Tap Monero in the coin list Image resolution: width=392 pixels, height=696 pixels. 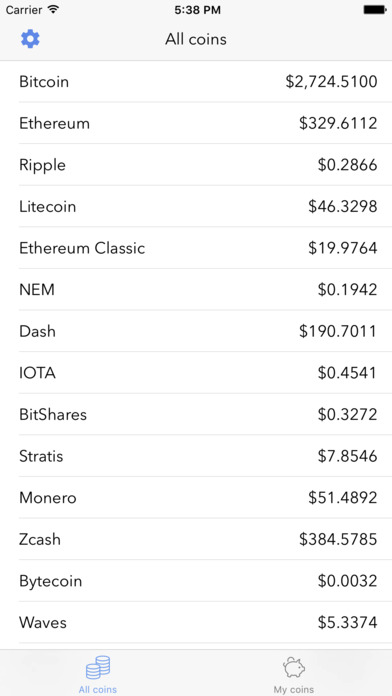196,498
